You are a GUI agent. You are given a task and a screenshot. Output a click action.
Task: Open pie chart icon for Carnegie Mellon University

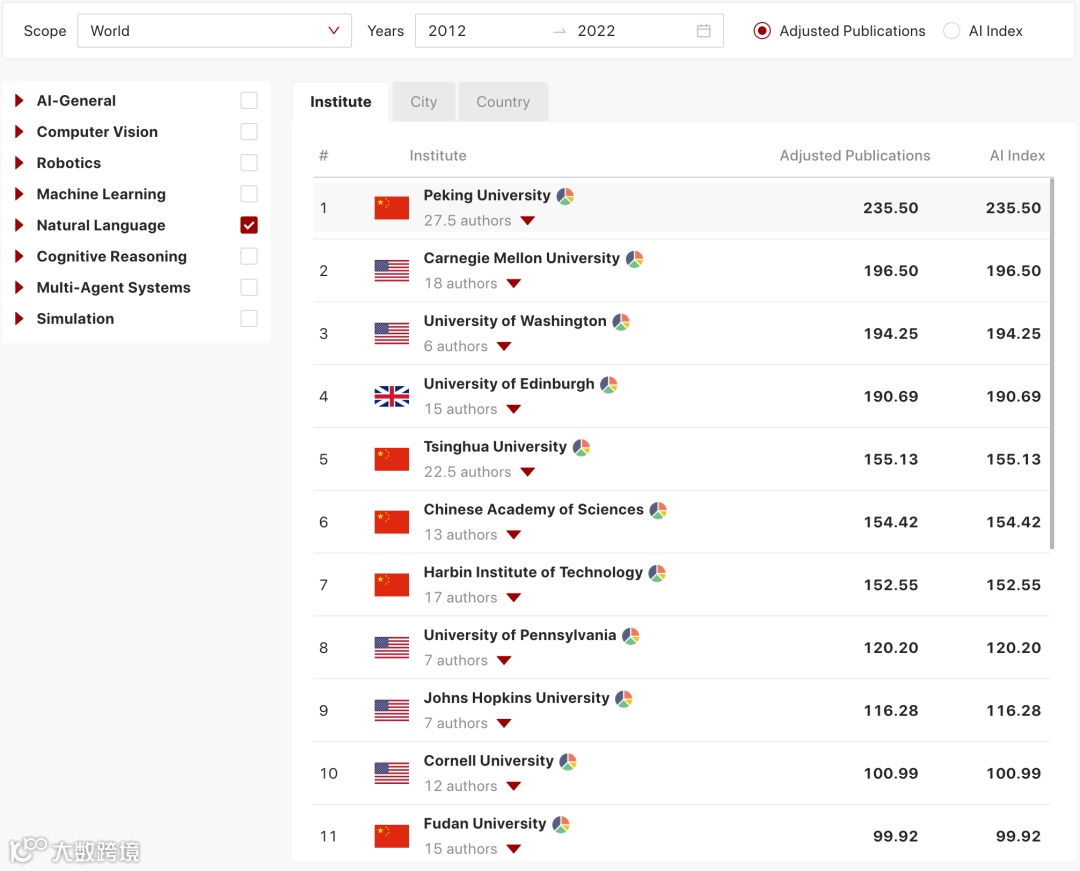(634, 259)
